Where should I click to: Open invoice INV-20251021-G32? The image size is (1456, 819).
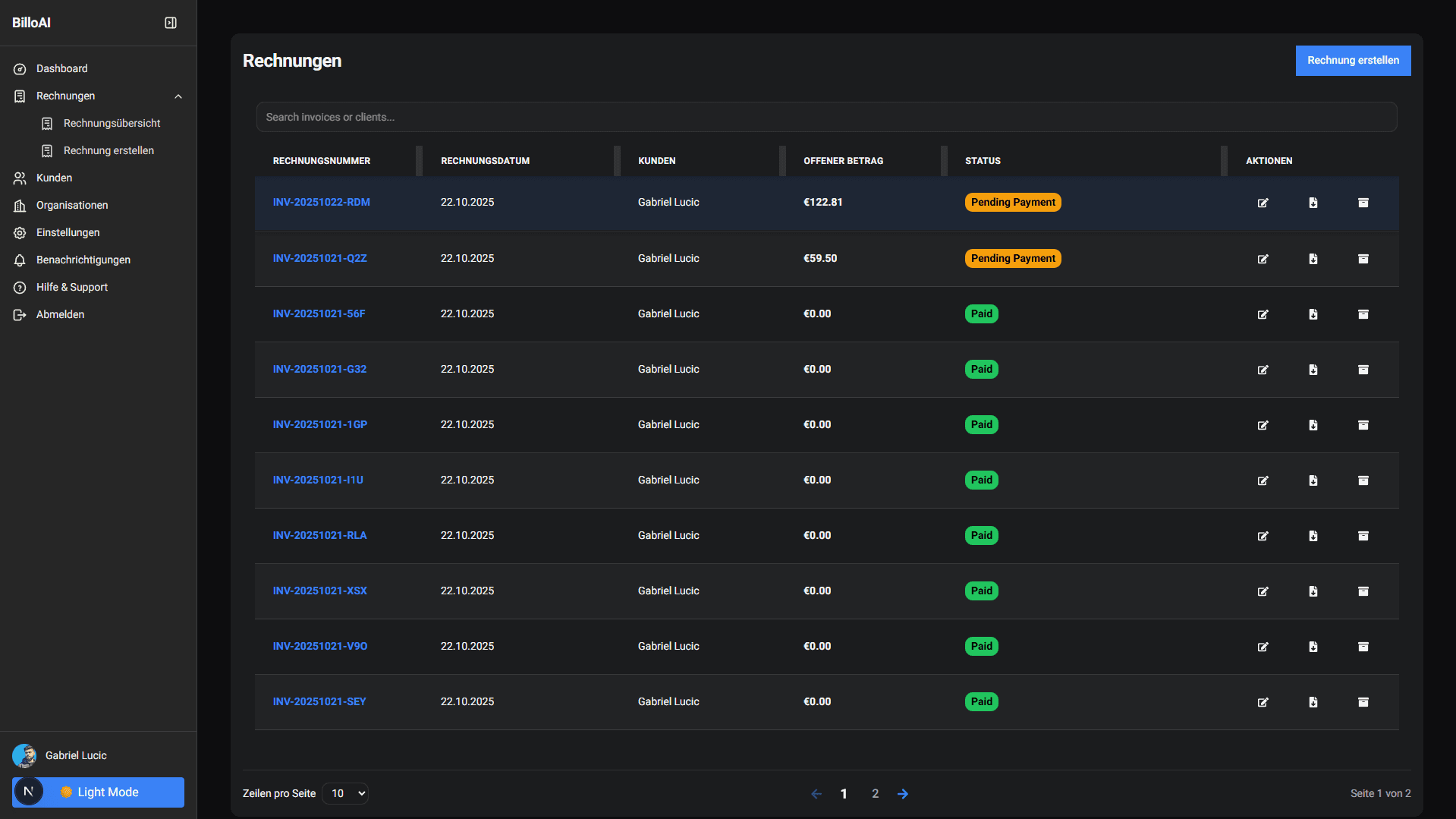[319, 369]
